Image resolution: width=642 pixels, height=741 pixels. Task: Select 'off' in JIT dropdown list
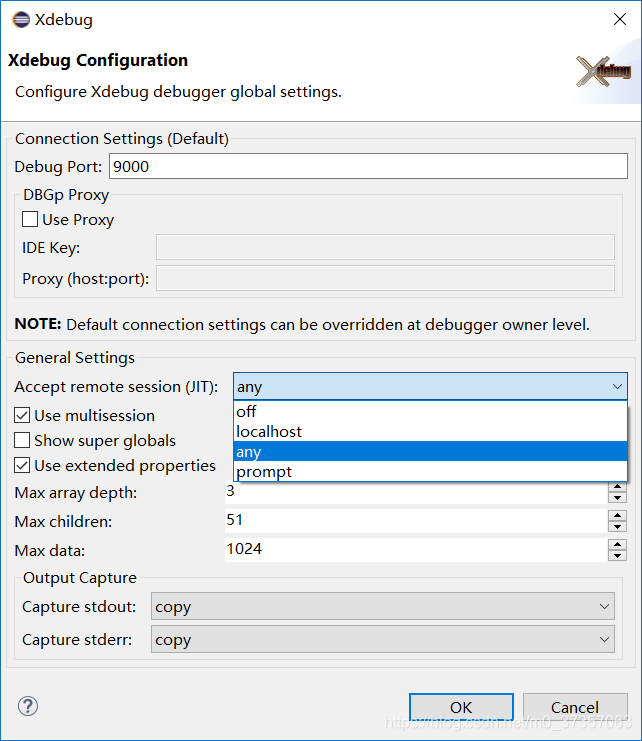430,412
